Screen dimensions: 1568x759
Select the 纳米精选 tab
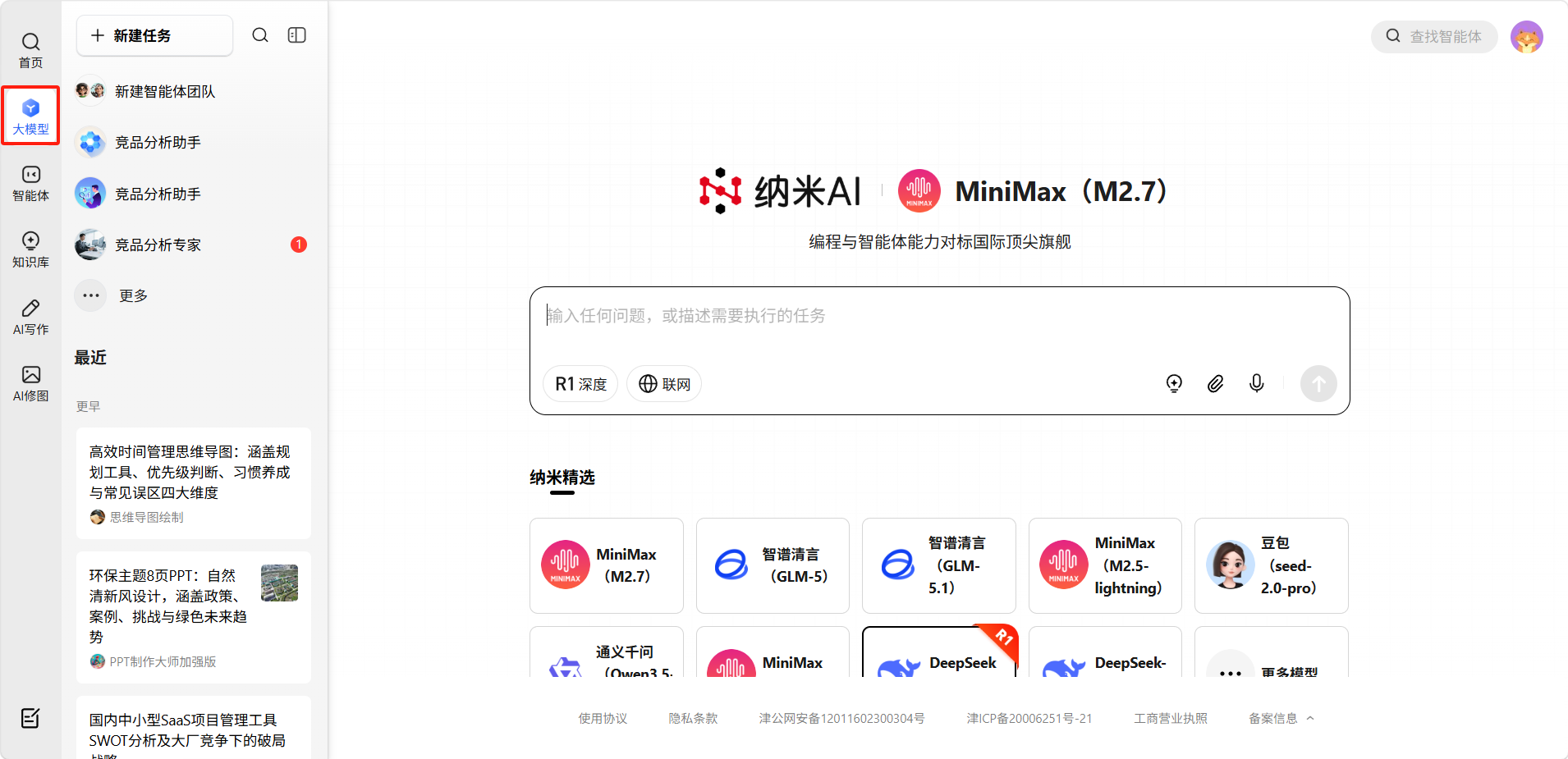point(562,478)
